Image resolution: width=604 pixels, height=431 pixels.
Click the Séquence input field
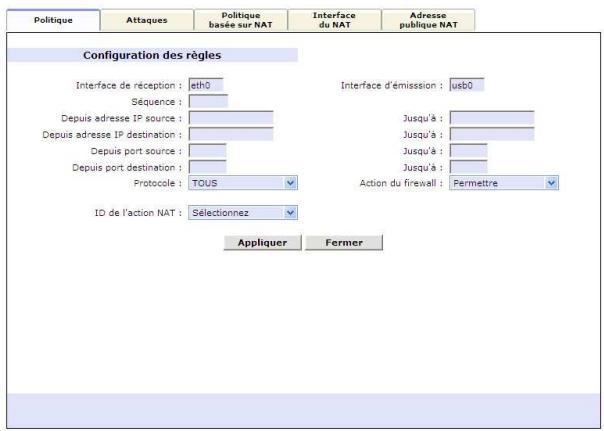coord(208,101)
